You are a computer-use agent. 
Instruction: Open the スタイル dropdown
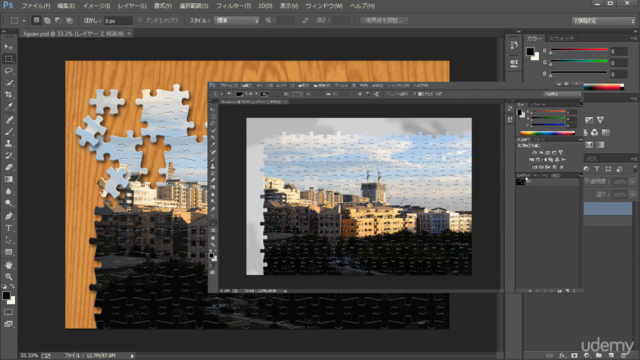coord(237,20)
